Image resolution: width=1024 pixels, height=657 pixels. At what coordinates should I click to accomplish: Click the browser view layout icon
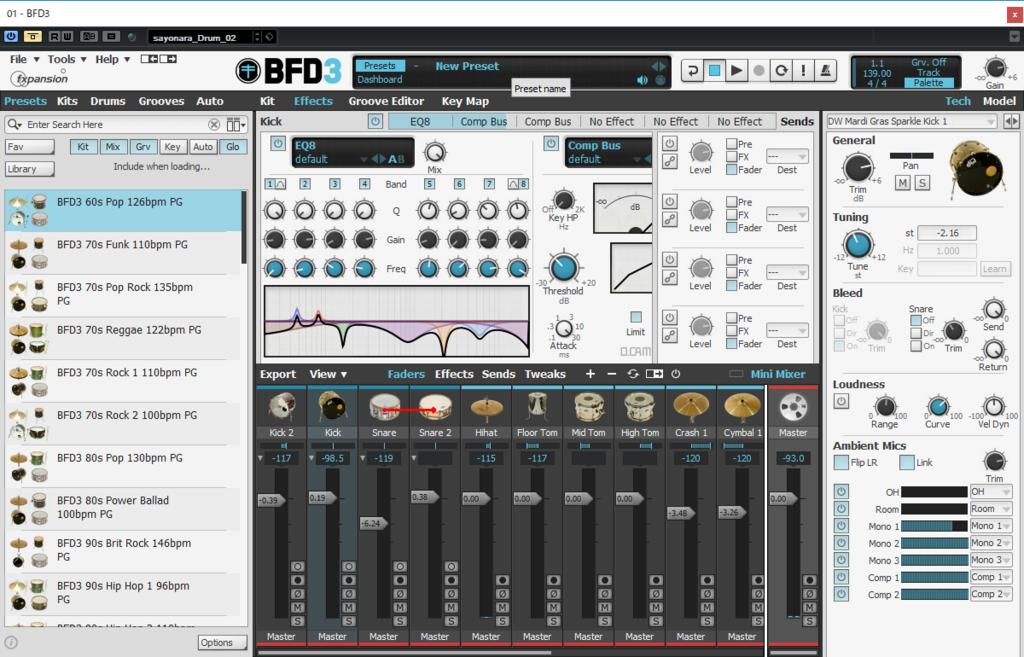tap(236, 124)
